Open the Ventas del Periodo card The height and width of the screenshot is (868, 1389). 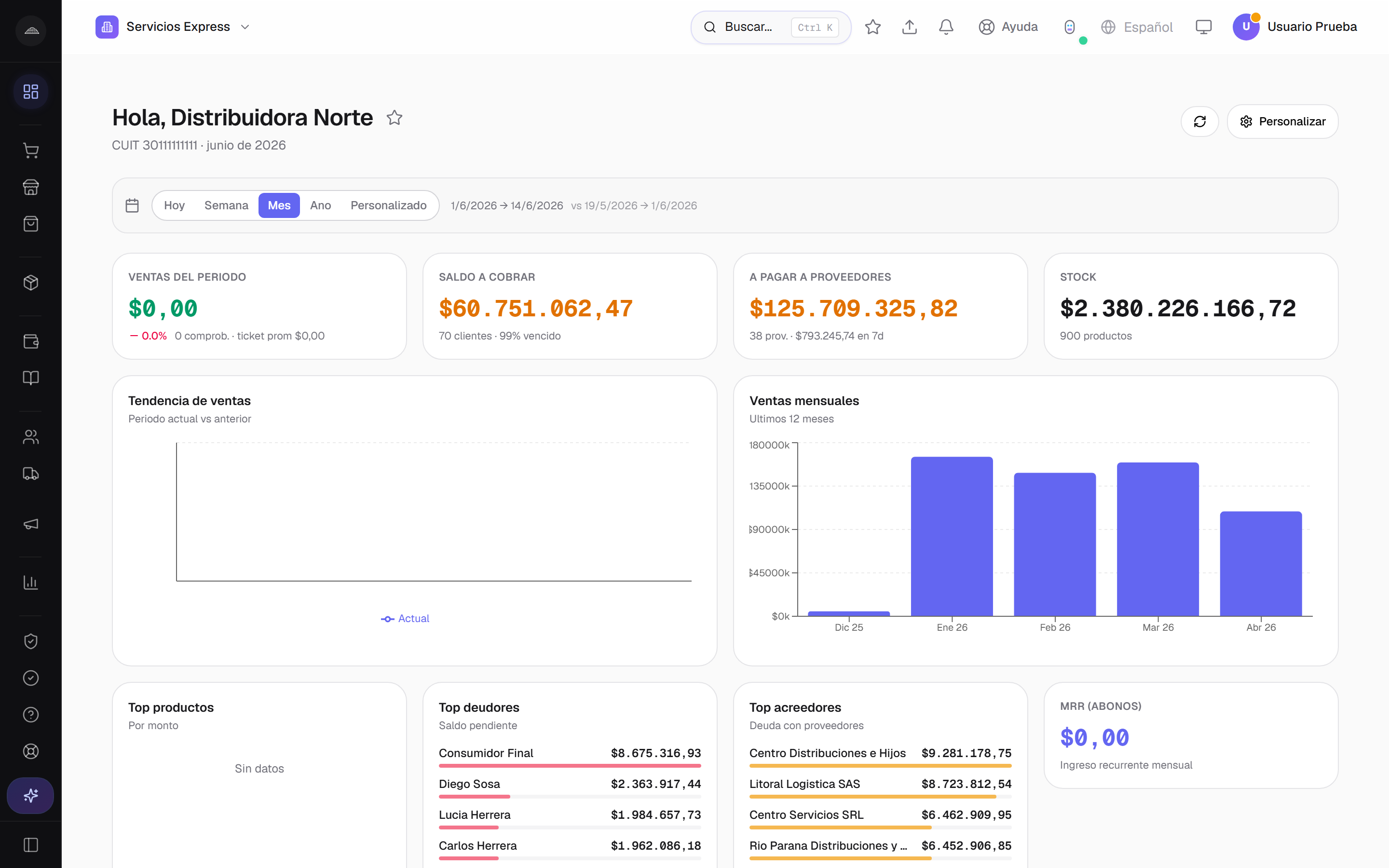259,307
